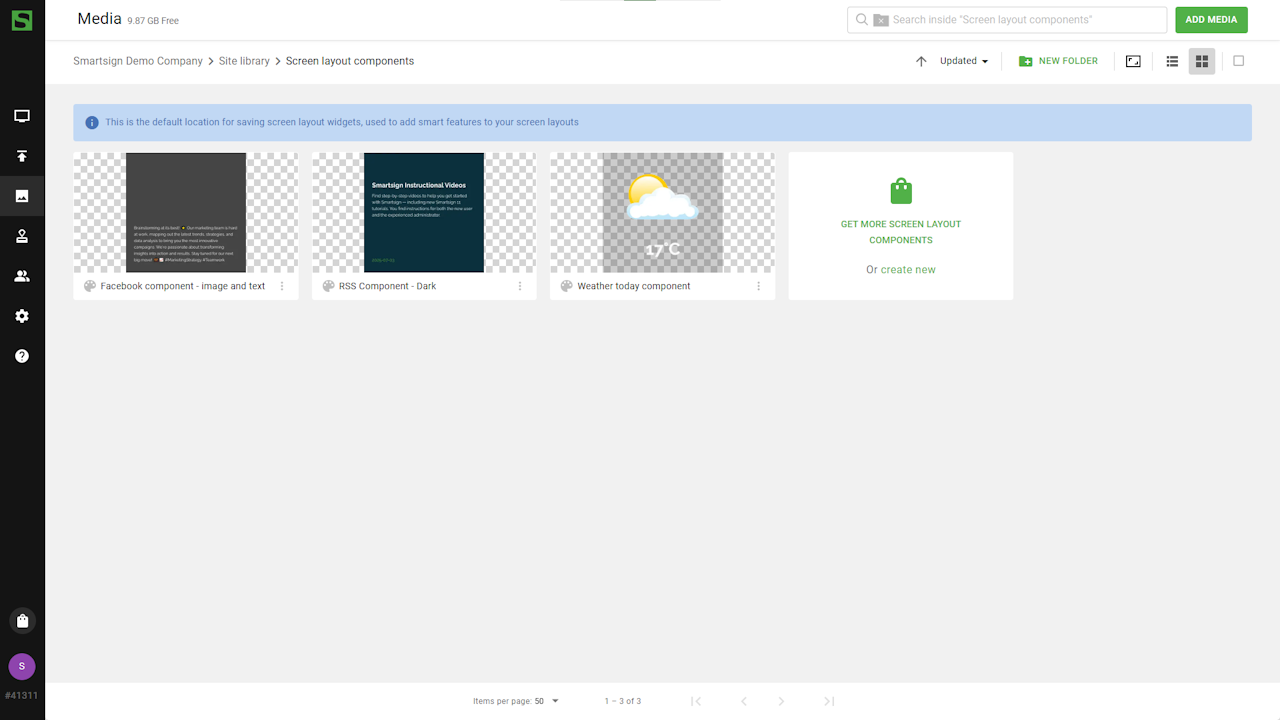The width and height of the screenshot is (1280, 720).
Task: Open the help question mark icon
Action: [22, 356]
